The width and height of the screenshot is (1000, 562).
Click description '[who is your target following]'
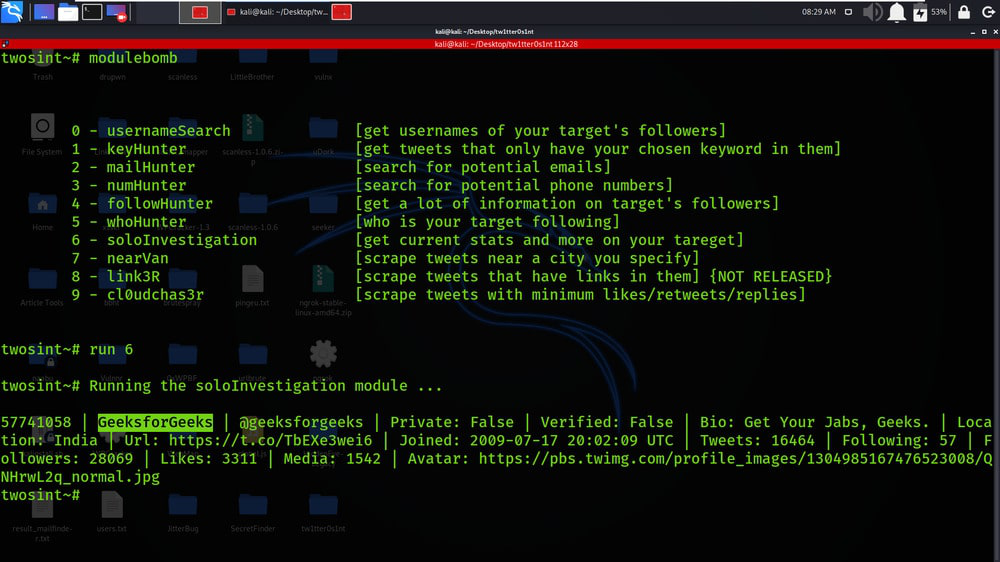point(487,222)
